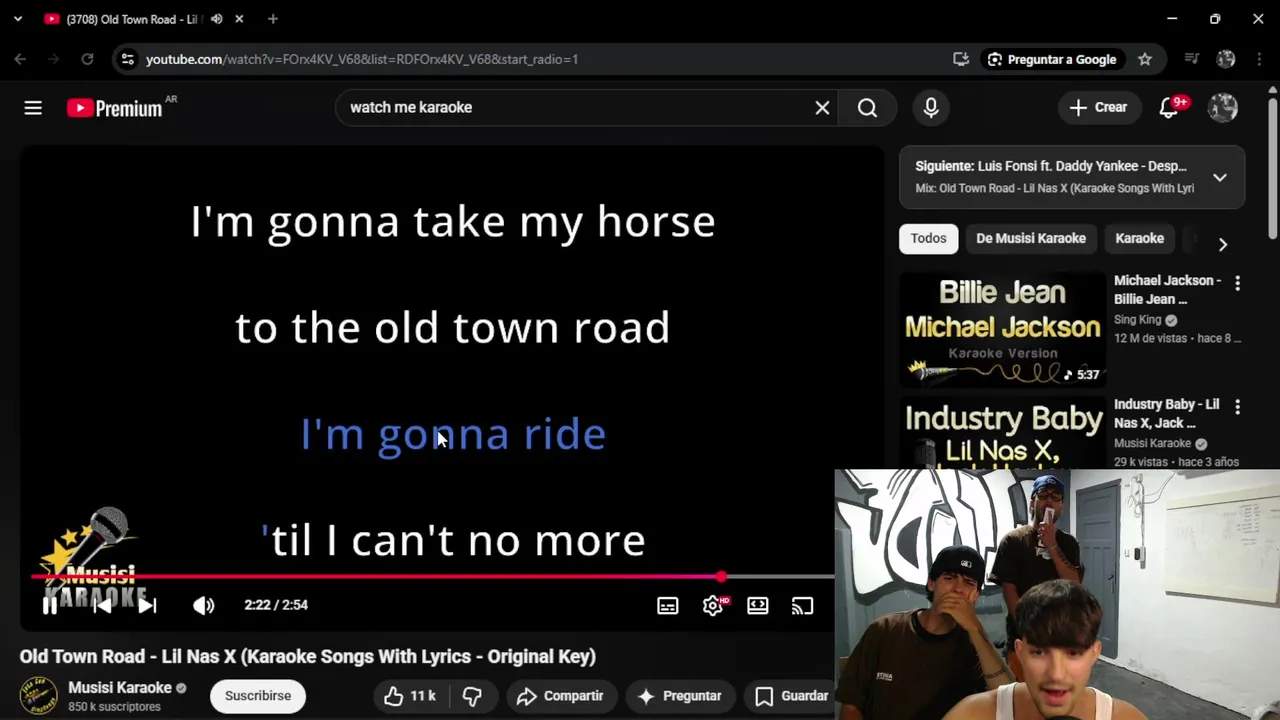Open the Preguntar AI button
Image resolution: width=1280 pixels, height=720 pixels.
click(679, 696)
